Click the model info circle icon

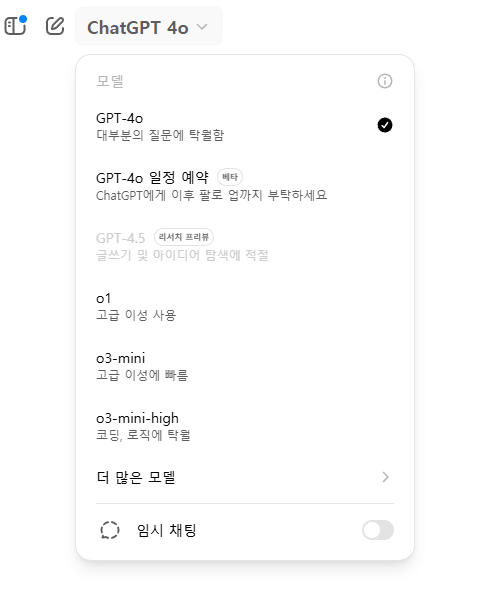click(385, 81)
